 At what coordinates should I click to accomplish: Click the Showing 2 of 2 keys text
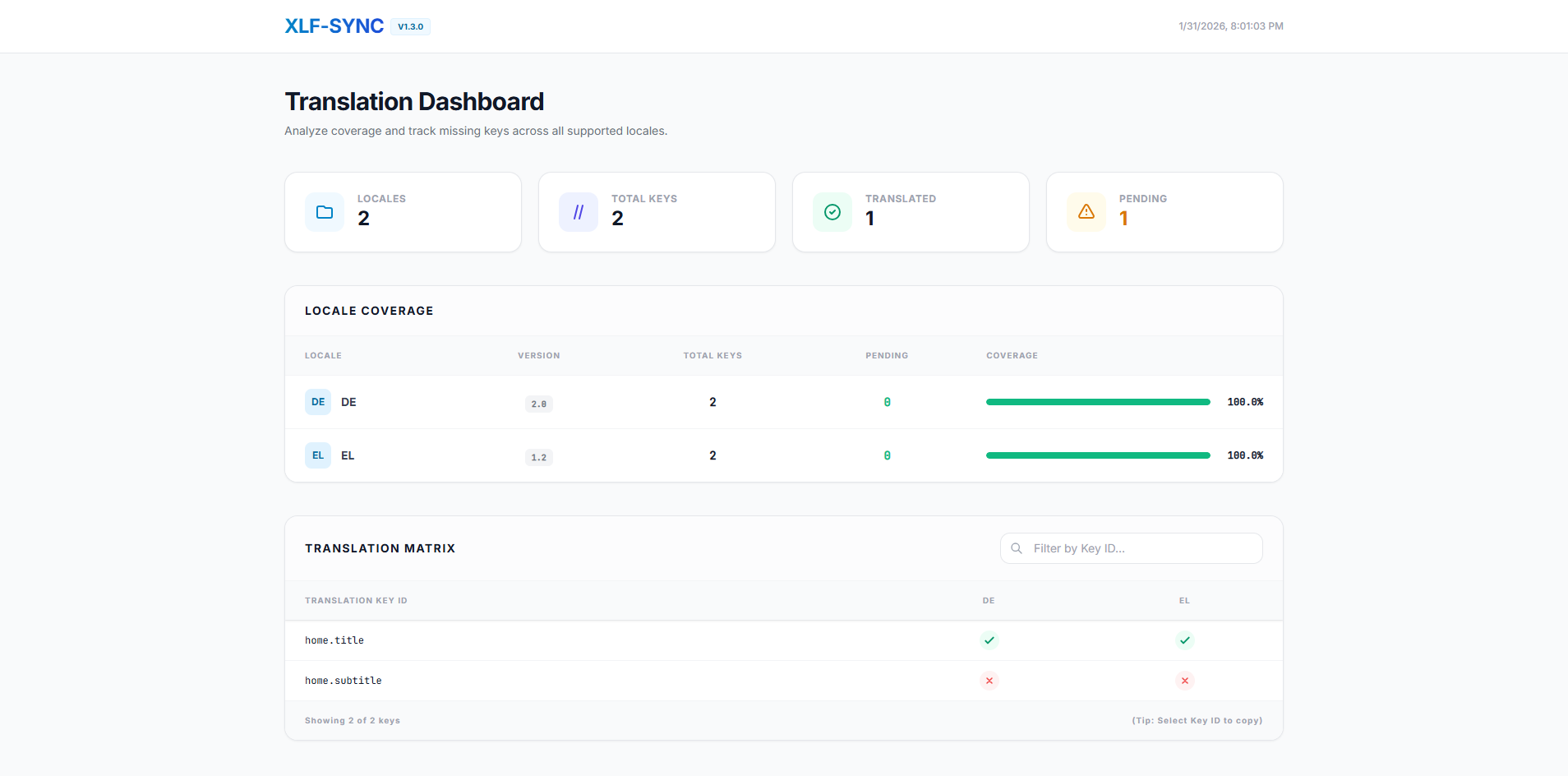pos(352,720)
